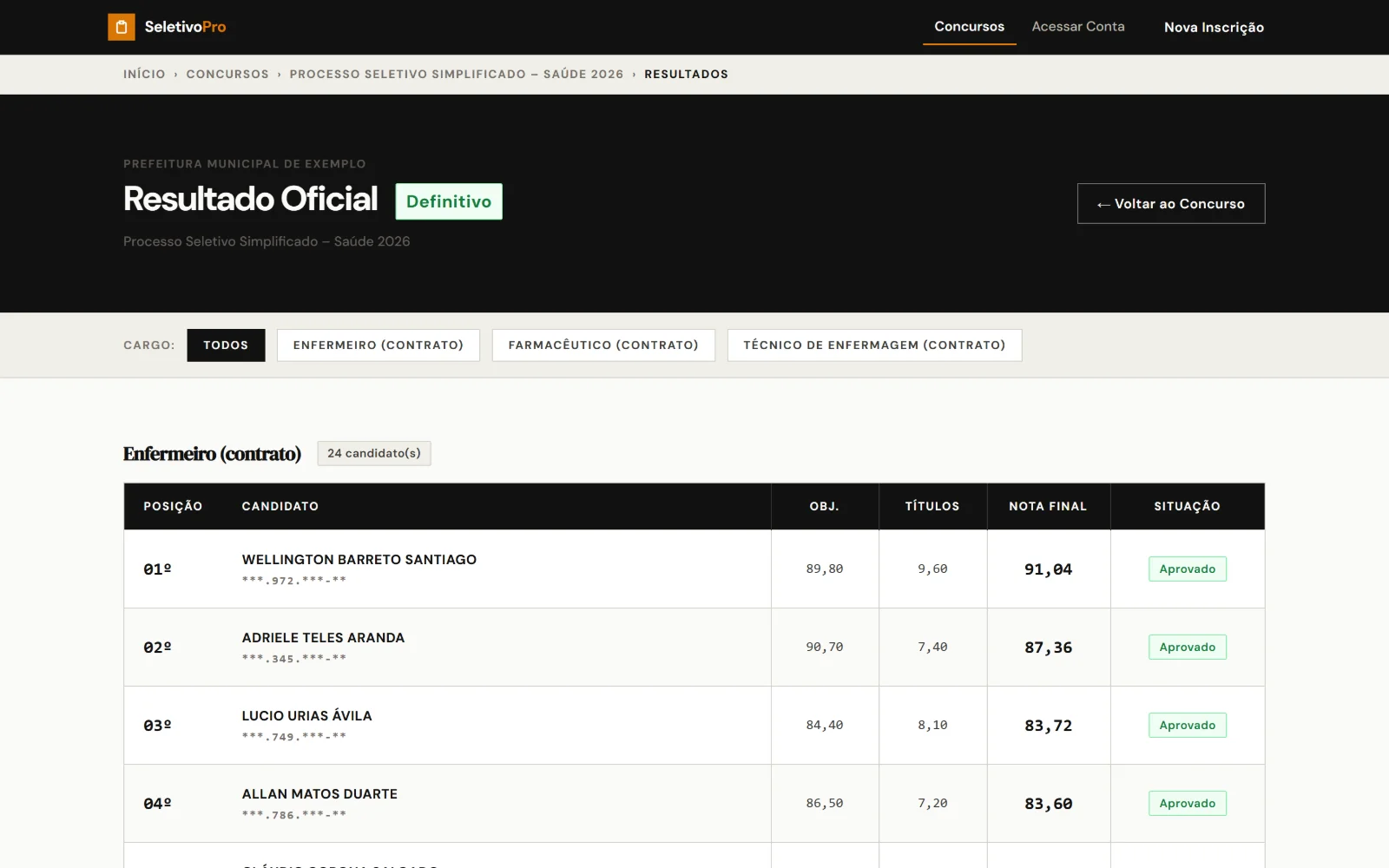Click Aprovado badge for Adriele Teles Aranda
This screenshot has width=1389, height=868.
click(1187, 648)
